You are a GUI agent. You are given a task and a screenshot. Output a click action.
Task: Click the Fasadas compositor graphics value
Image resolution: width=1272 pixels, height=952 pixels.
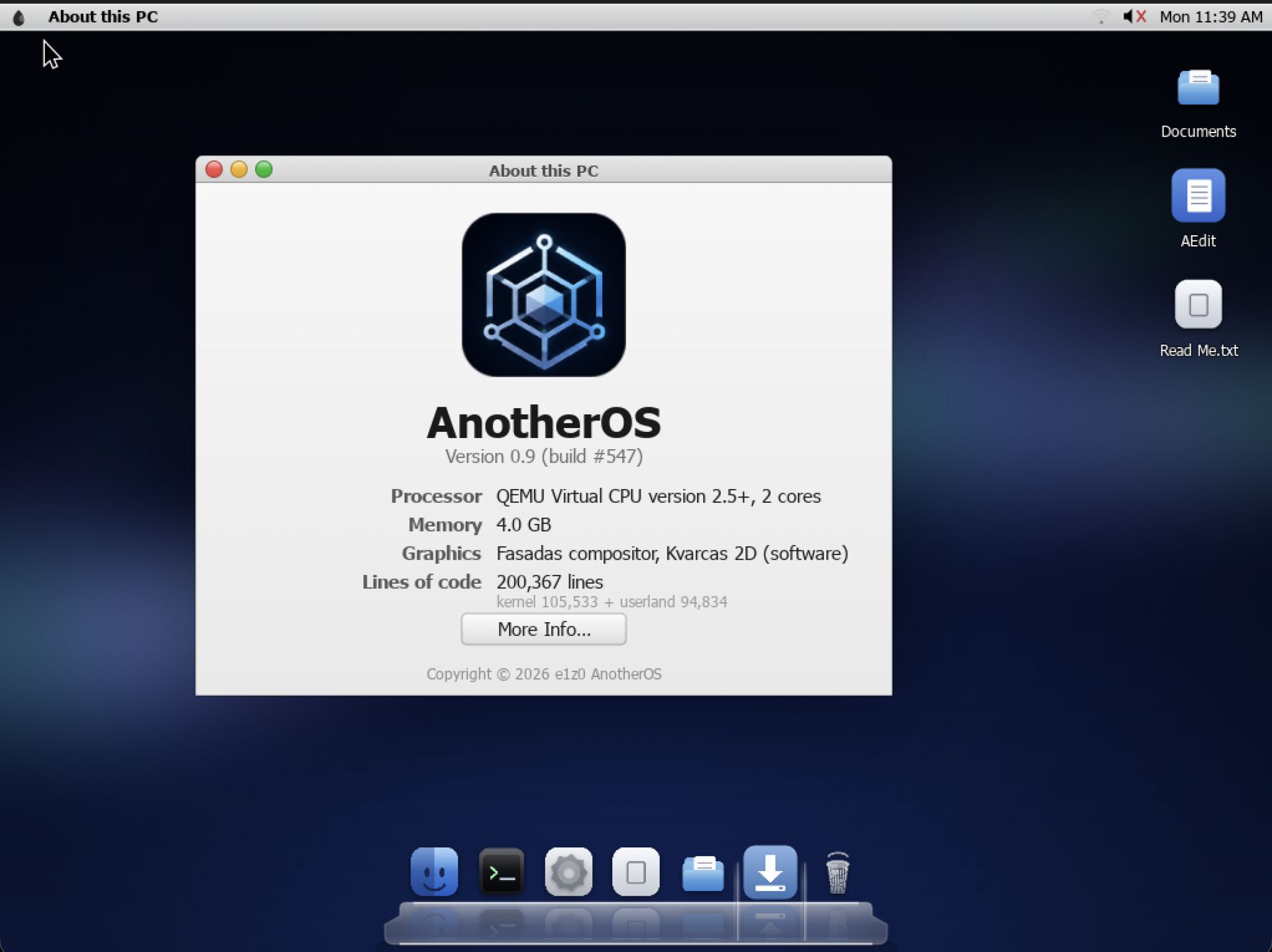click(x=672, y=553)
